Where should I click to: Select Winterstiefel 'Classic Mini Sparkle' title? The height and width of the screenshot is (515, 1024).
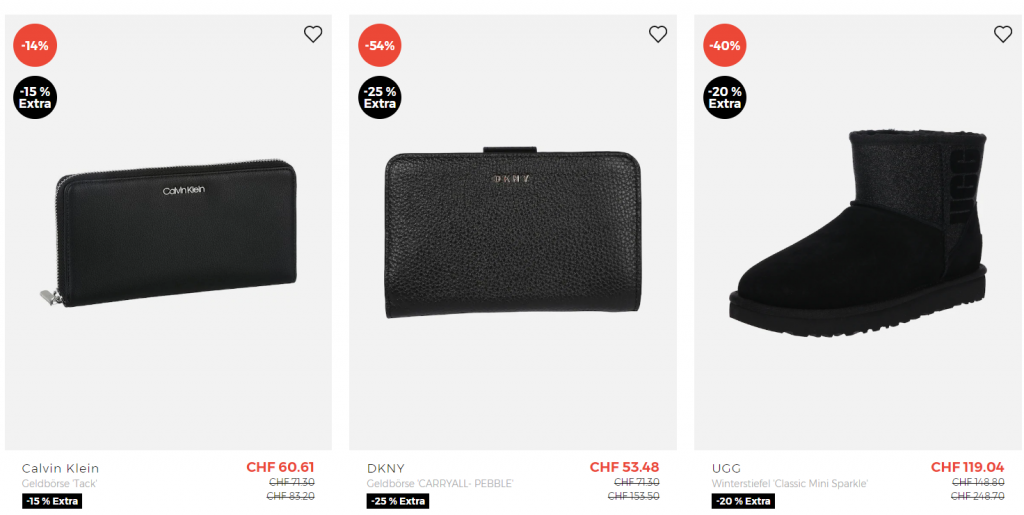tap(789, 484)
